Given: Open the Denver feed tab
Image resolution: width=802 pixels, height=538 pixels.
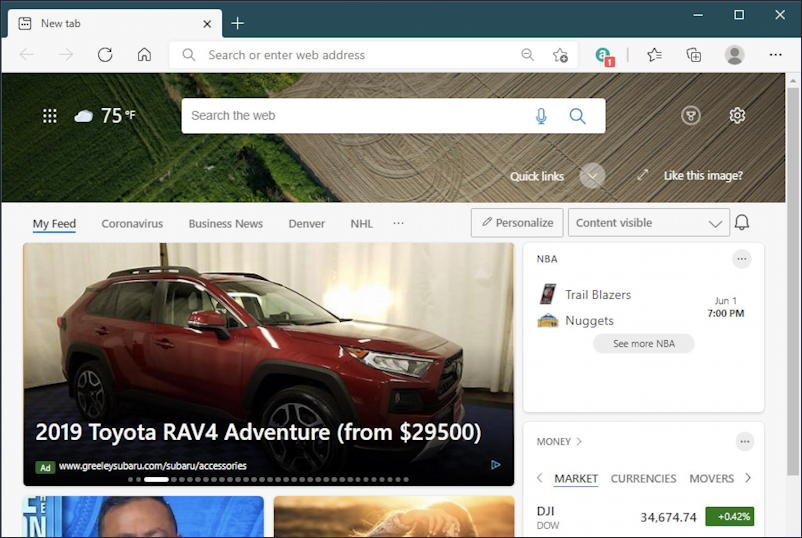Looking at the screenshot, I should click(306, 223).
